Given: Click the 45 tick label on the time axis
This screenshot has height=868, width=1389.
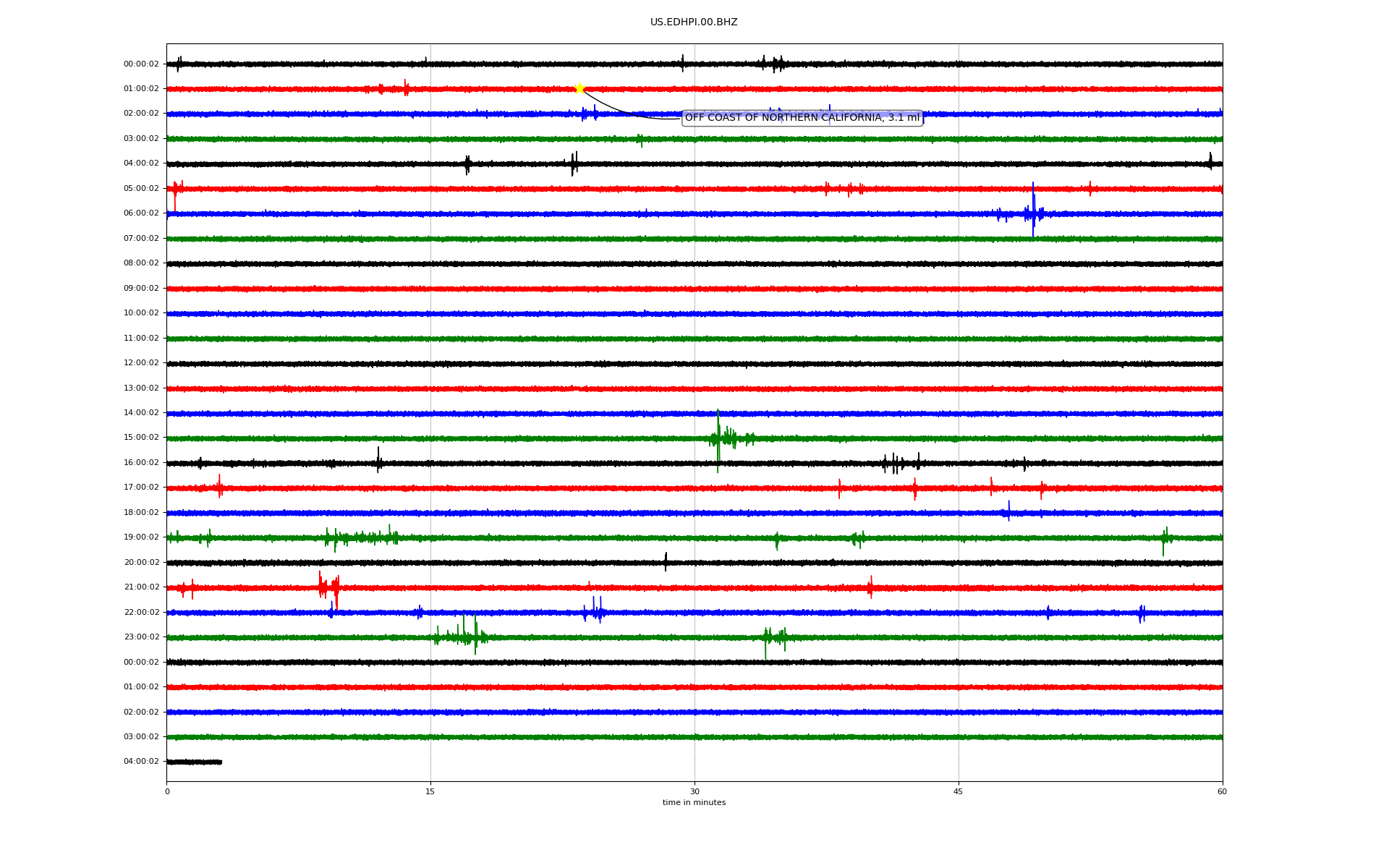Looking at the screenshot, I should (959, 791).
